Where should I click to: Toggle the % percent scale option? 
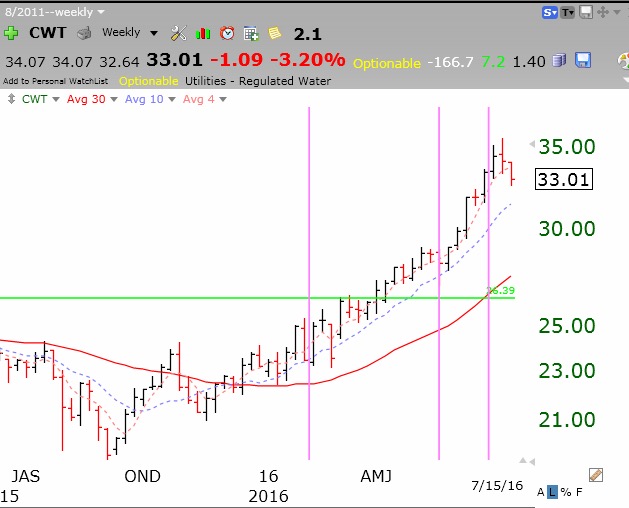point(565,493)
